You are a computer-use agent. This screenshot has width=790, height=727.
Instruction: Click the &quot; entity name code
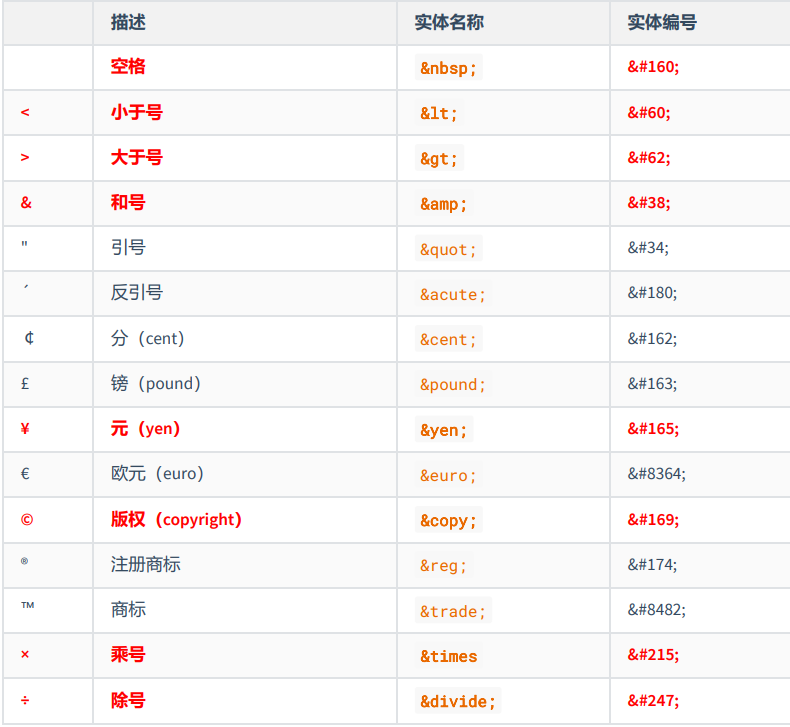click(x=448, y=249)
